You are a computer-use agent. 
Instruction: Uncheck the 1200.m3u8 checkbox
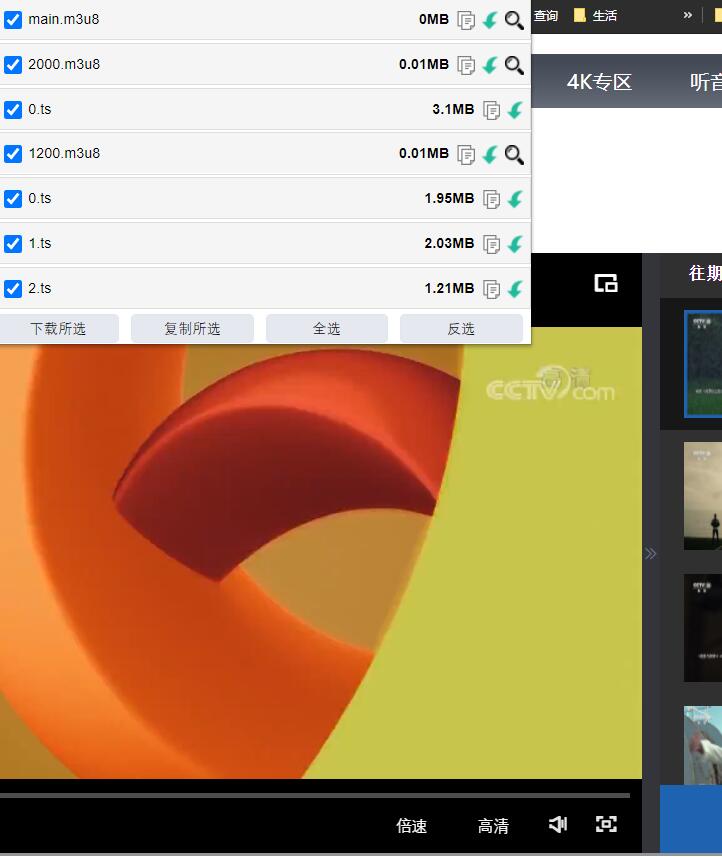pyautogui.click(x=13, y=154)
